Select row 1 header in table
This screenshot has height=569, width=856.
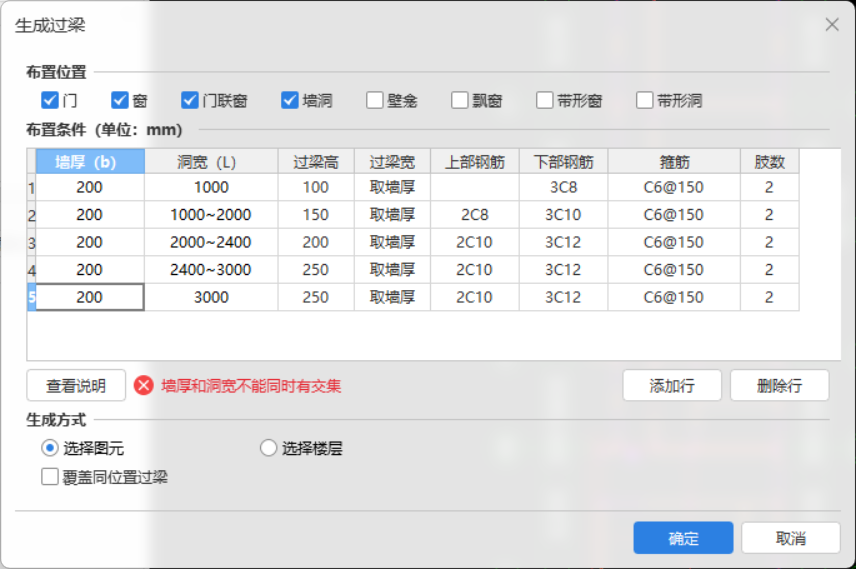point(31,187)
